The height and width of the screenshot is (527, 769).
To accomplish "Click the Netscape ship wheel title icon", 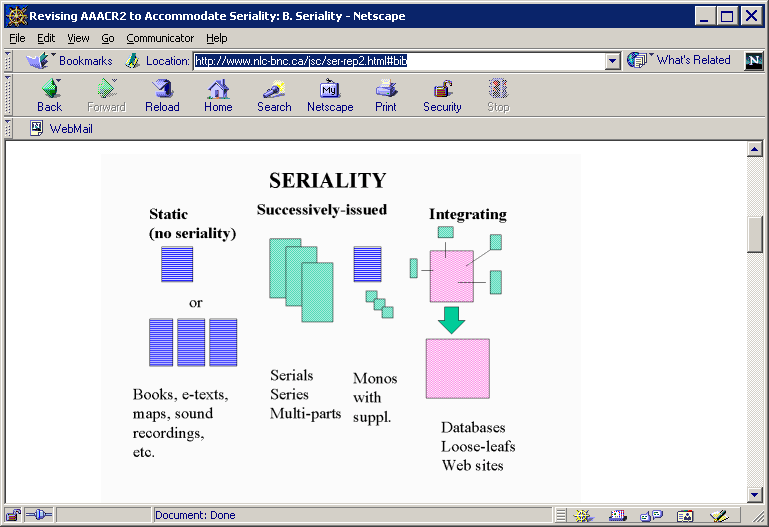I will tap(16, 16).
